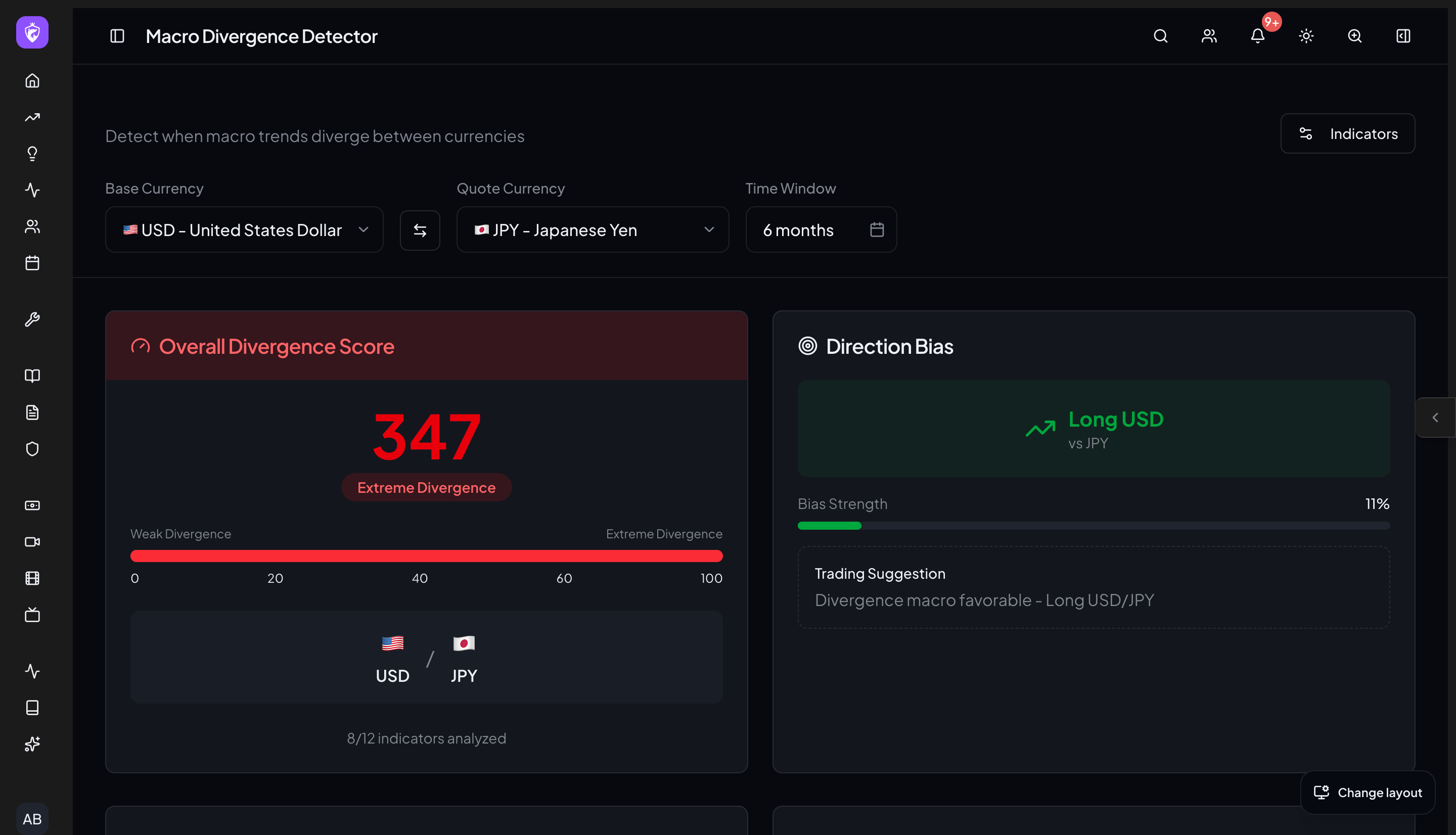Image resolution: width=1456 pixels, height=835 pixels.
Task: Open the banknote sidebar icon
Action: click(x=32, y=505)
